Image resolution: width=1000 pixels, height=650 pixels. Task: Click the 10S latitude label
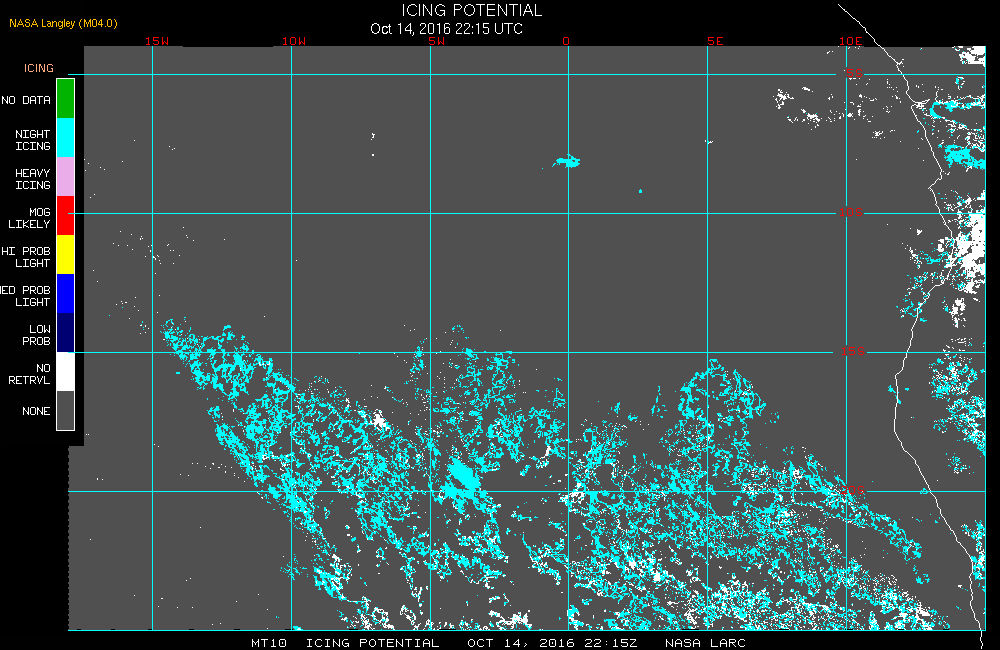(851, 212)
